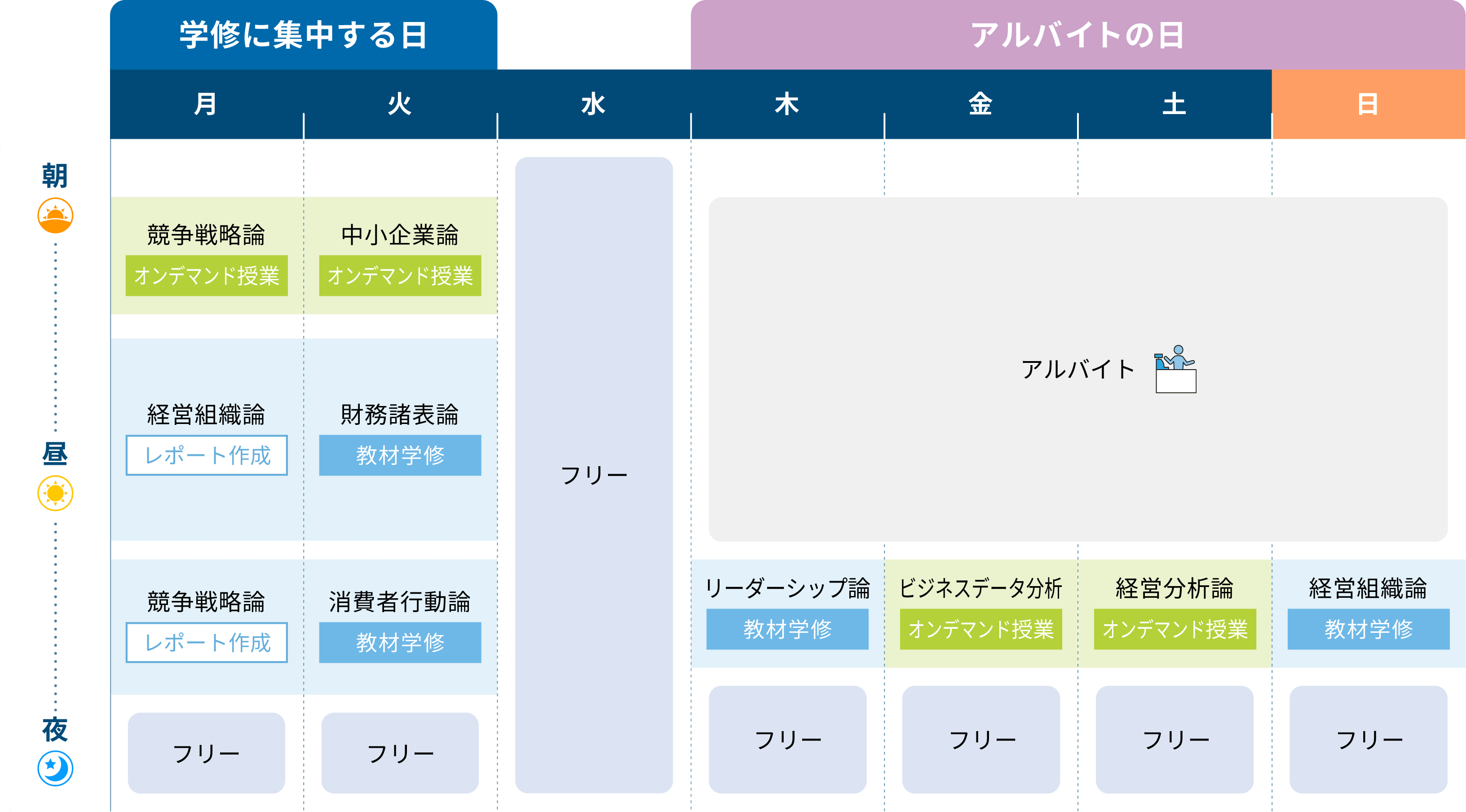This screenshot has width=1466, height=812.
Task: Click the アルバイト label text
Action: click(x=1077, y=369)
